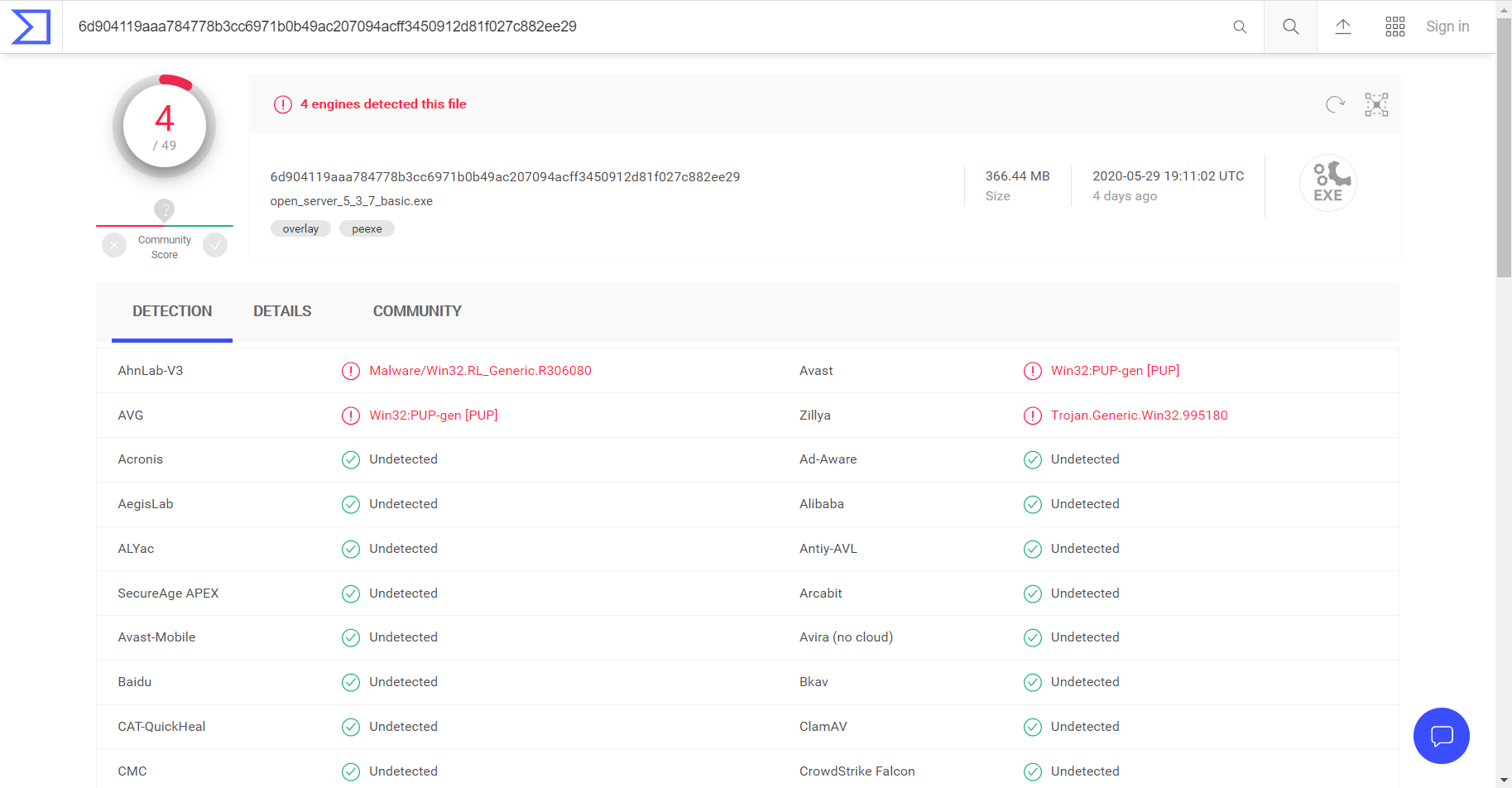Viewport: 1512px width, 788px height.
Task: Switch to the DETECTION tab
Action: 172,312
